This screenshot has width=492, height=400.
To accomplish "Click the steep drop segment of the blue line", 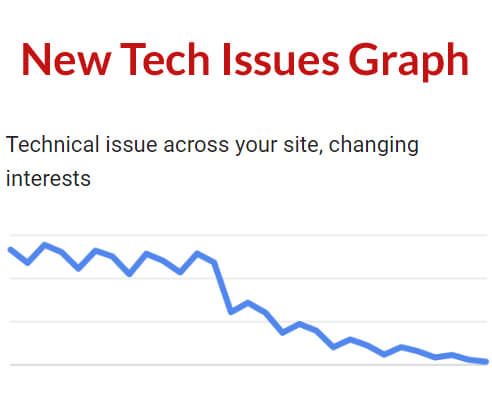I will [x=223, y=287].
